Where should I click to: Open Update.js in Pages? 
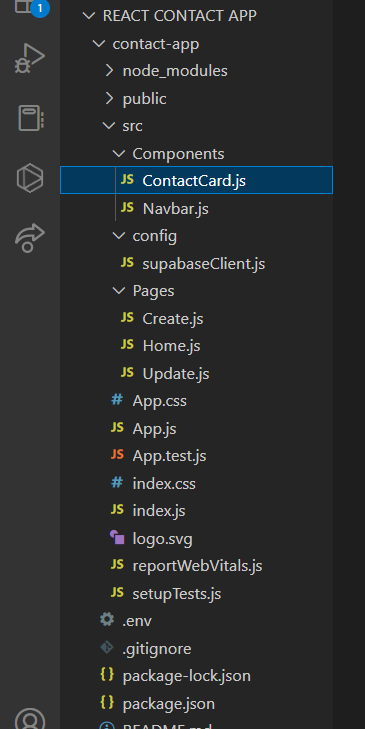176,373
